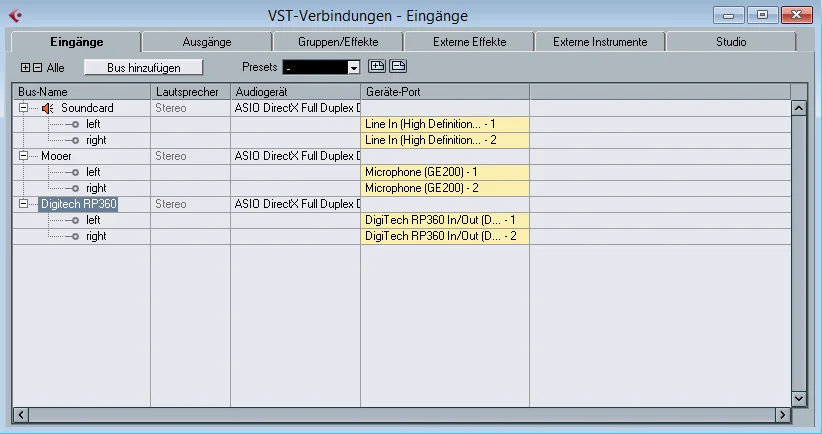The image size is (822, 434).
Task: Switch to the Eingänge tab
Action: pos(77,42)
